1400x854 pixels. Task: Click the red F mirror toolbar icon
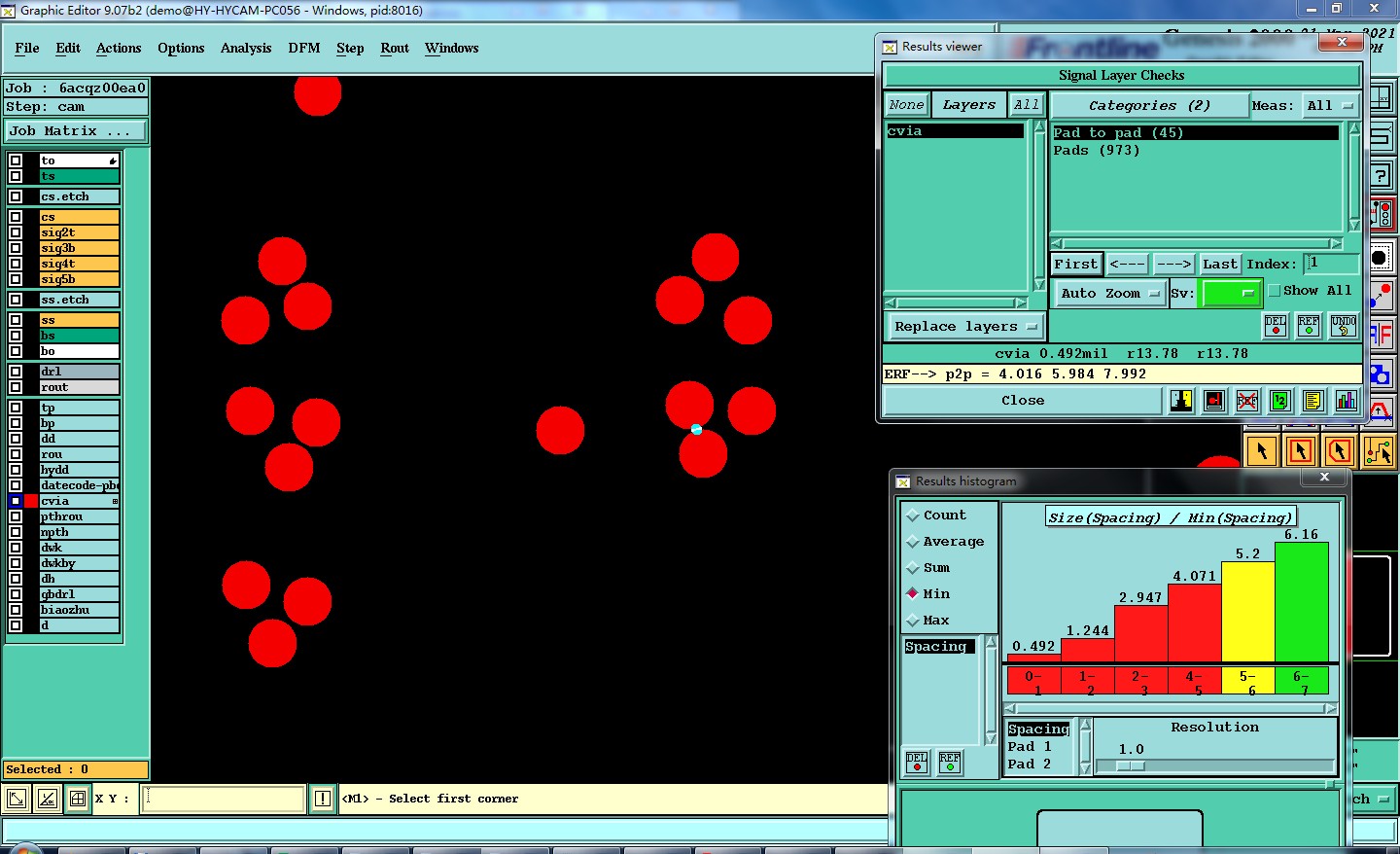1382,335
